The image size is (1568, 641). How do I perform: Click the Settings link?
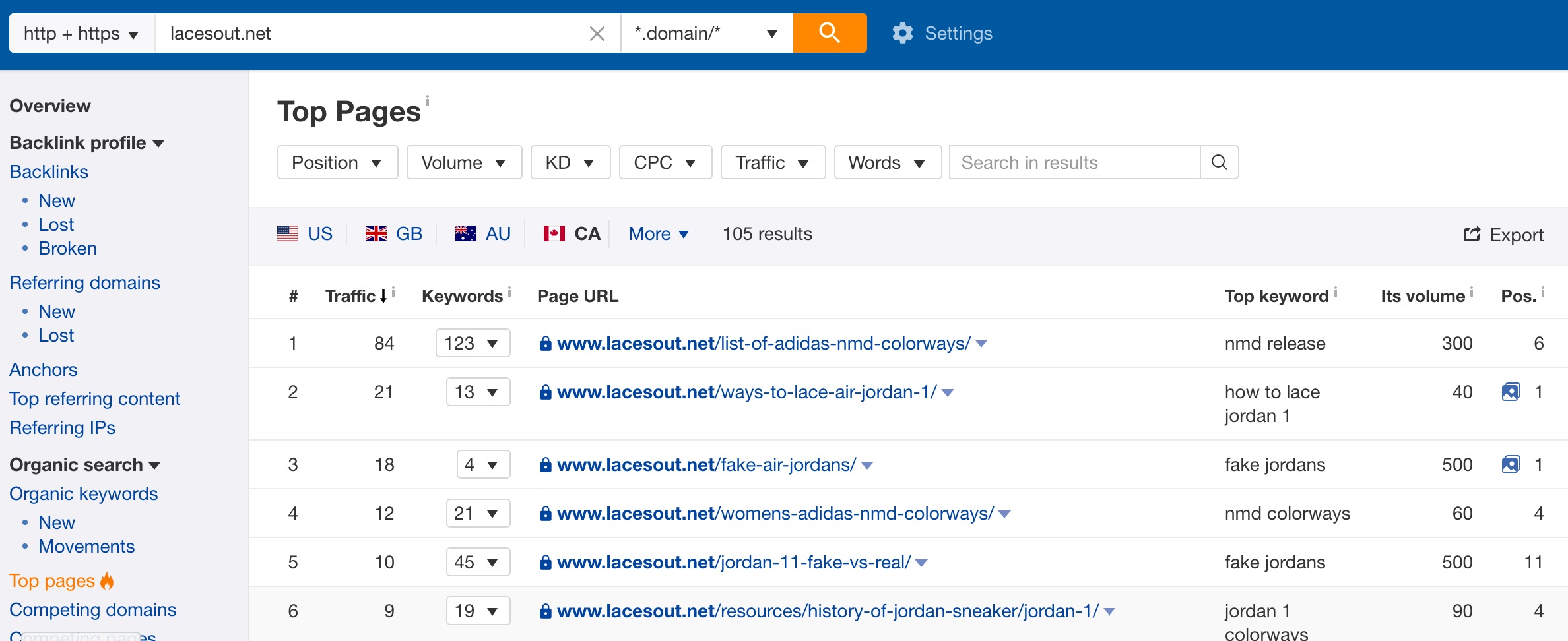(x=958, y=33)
